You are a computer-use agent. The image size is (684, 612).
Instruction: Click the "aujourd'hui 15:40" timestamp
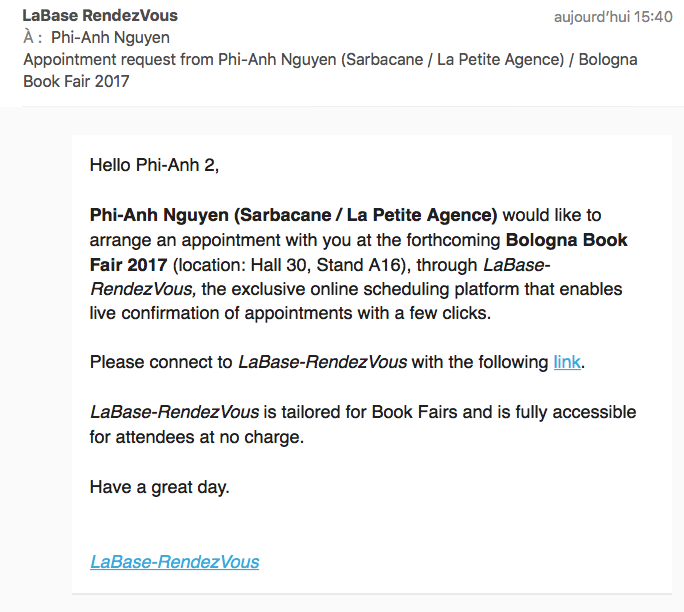click(x=613, y=17)
